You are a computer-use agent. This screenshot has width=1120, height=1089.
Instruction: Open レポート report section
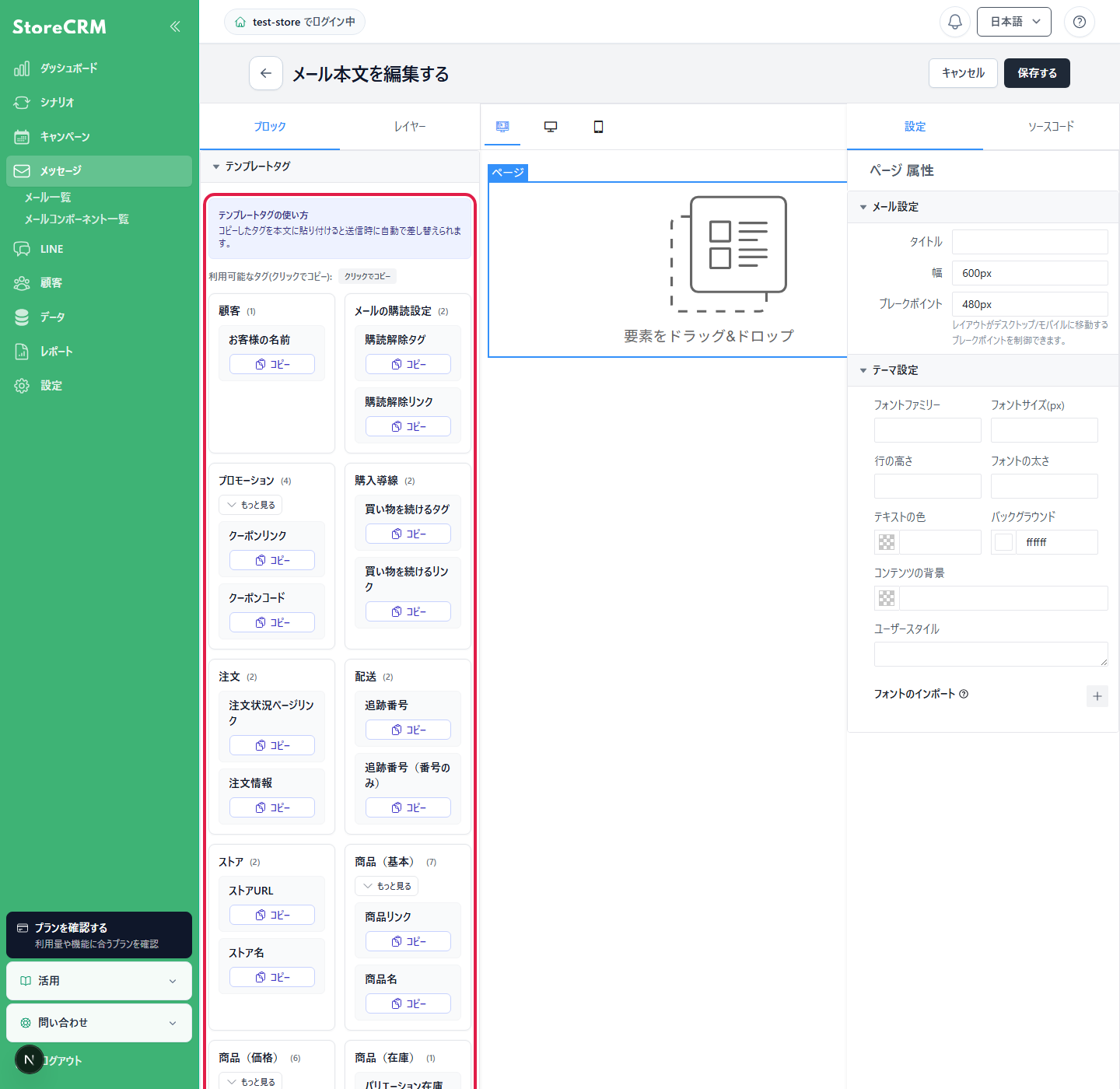pos(99,352)
